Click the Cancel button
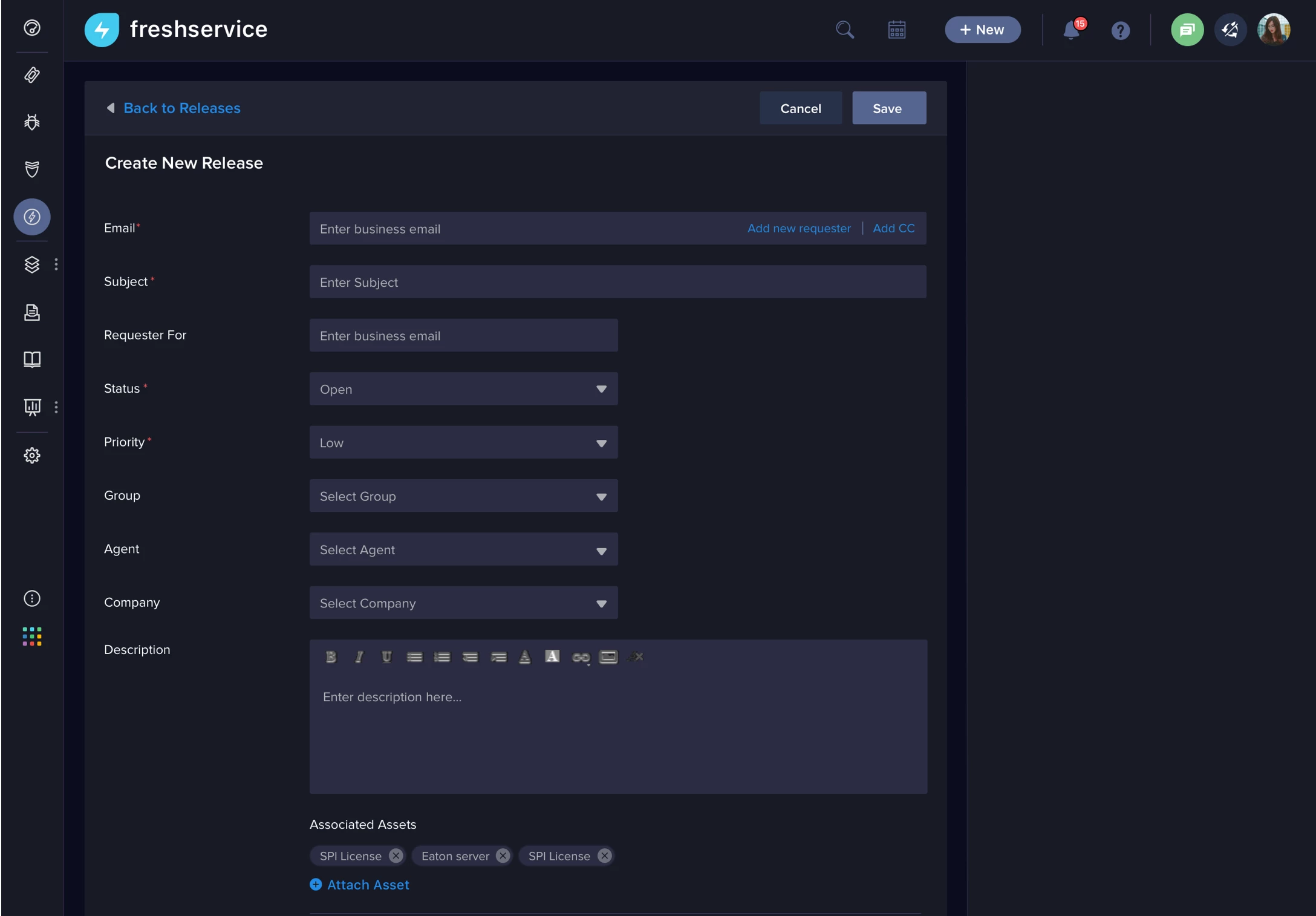Screen dimensions: 1316x916 [x=801, y=108]
